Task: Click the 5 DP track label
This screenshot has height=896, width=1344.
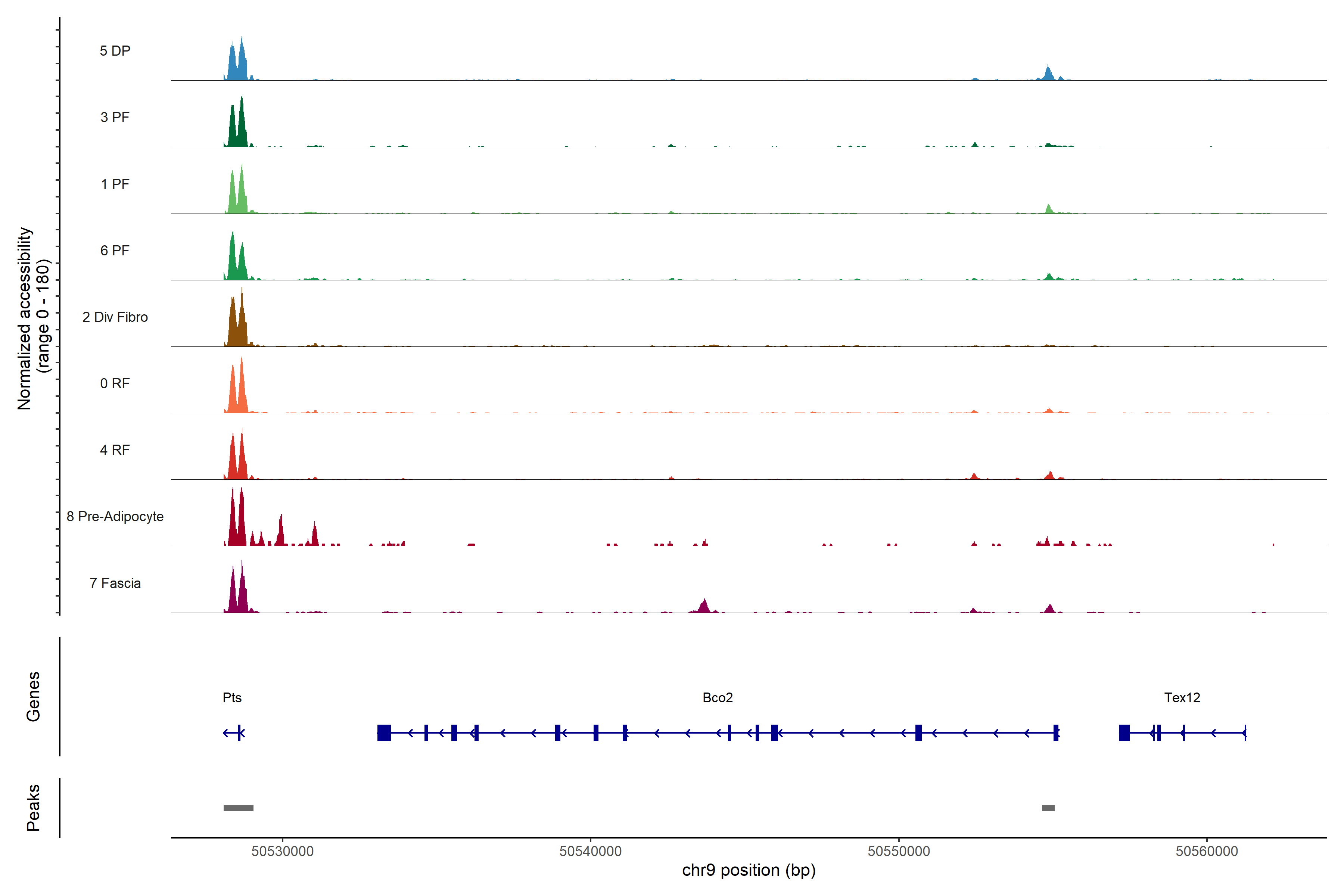Action: click(115, 51)
